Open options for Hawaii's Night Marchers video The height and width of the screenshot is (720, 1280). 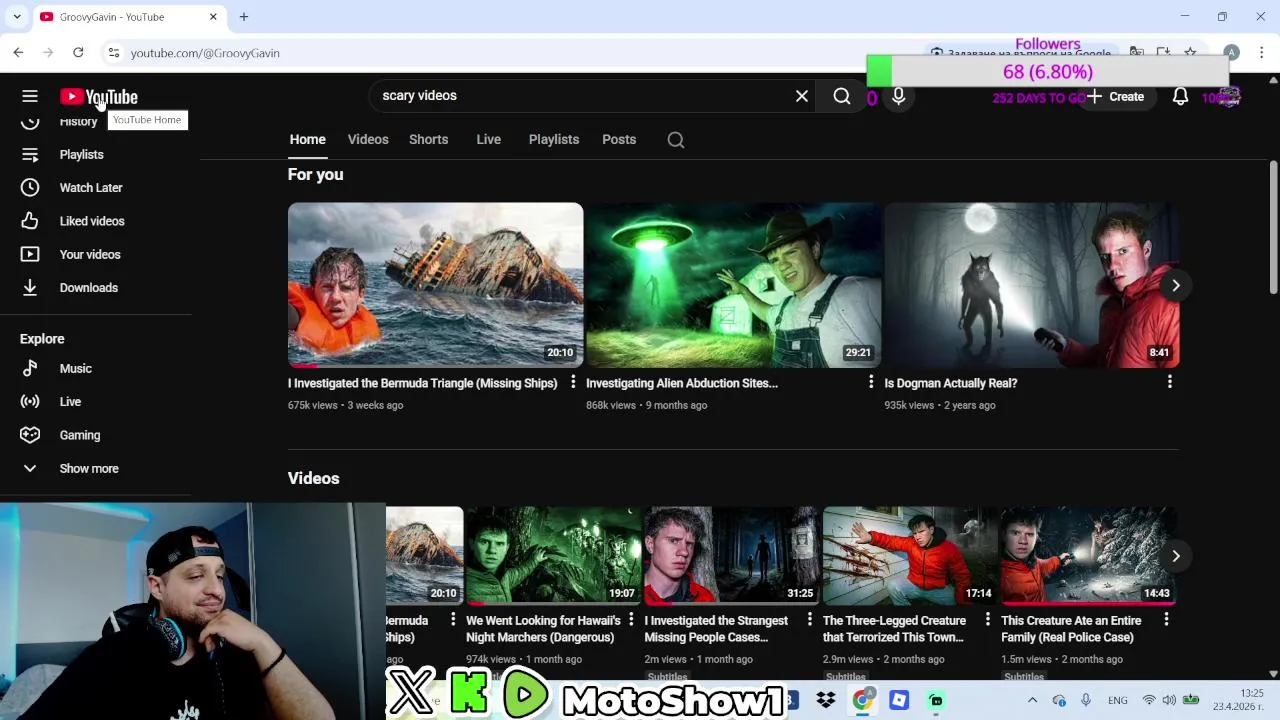[x=631, y=620]
